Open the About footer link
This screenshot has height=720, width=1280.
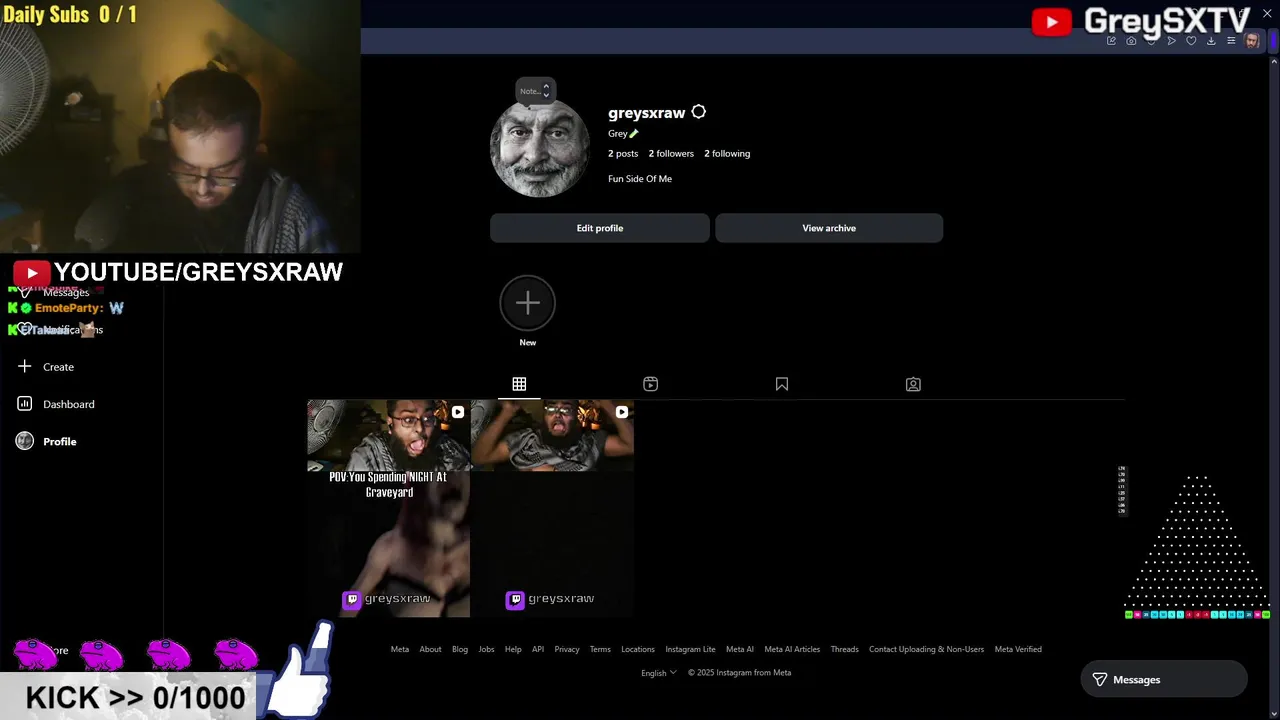pyautogui.click(x=430, y=649)
